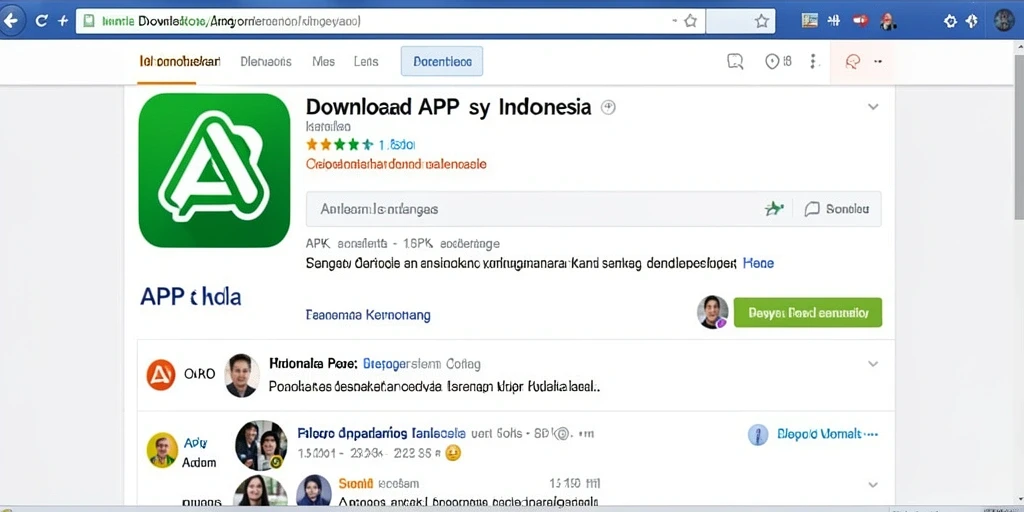This screenshot has height=512, width=1024.
Task: Click the browser back arrow button
Action: (x=11, y=21)
